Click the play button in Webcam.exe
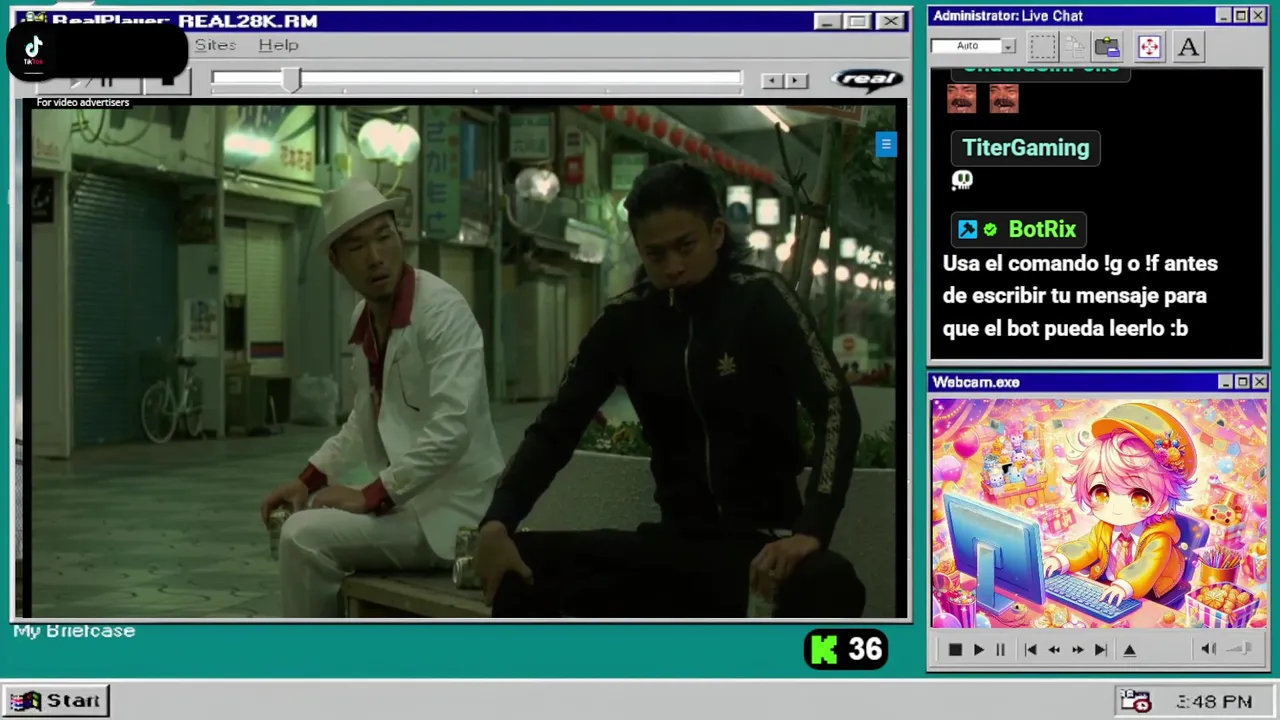The height and width of the screenshot is (720, 1280). click(x=978, y=650)
